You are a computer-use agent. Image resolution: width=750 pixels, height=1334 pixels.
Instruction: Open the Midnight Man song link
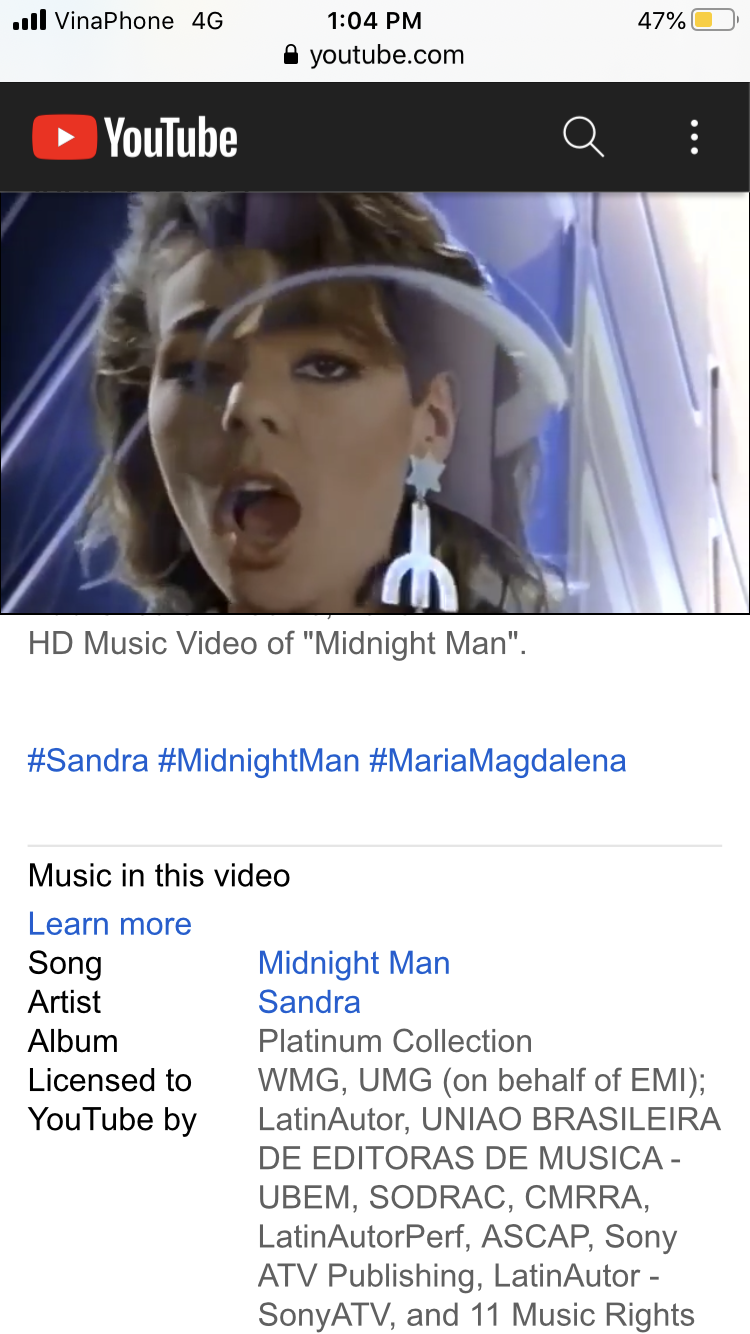coord(354,963)
